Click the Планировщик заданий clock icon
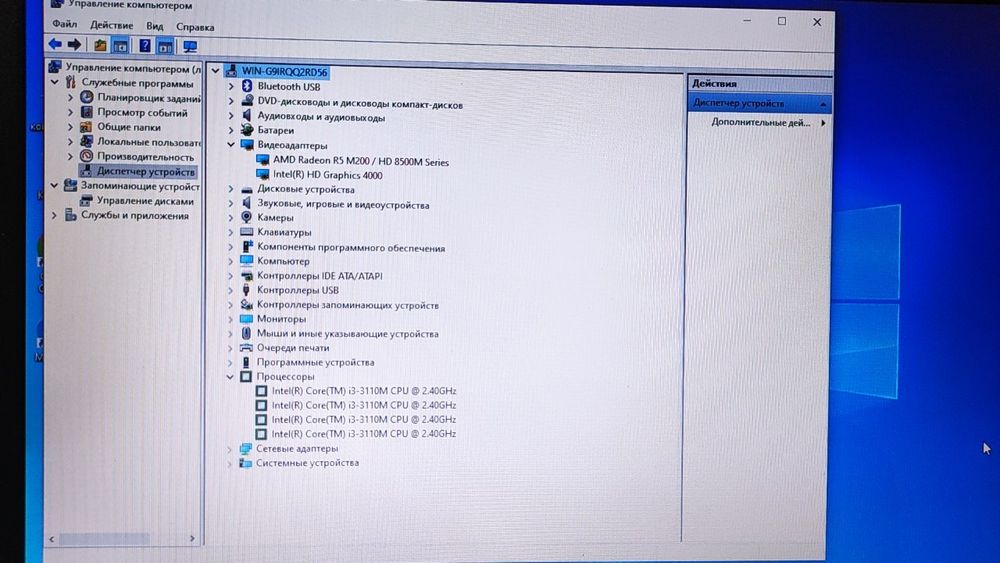 point(87,98)
